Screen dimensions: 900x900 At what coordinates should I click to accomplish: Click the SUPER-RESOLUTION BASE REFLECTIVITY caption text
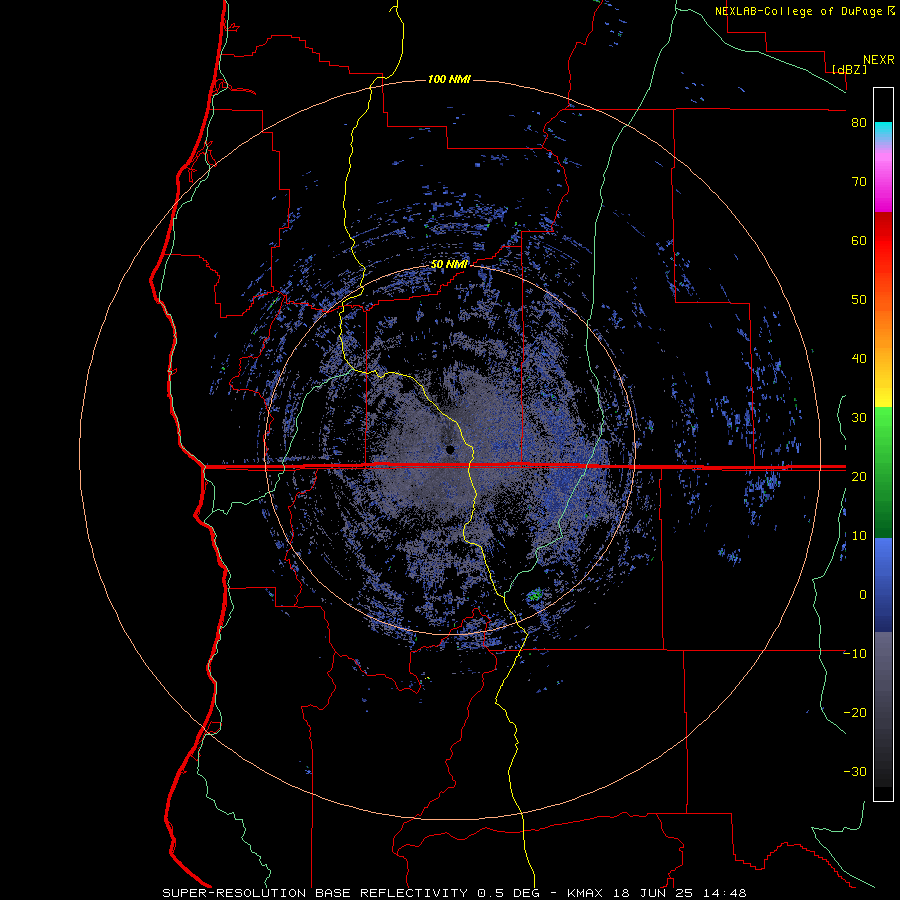click(315, 893)
